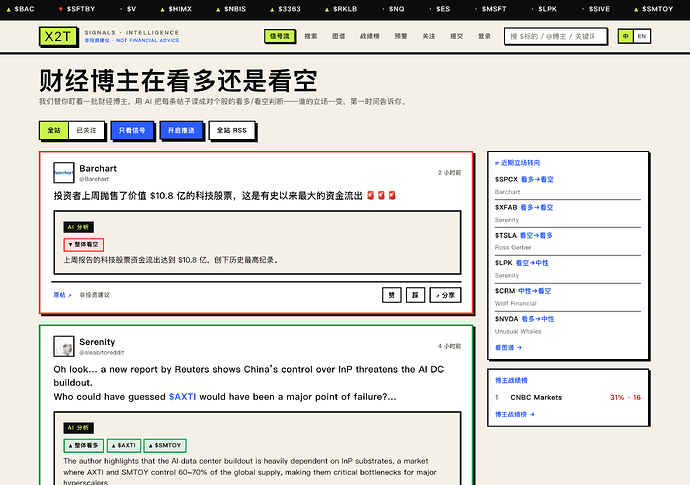View the Barchart avatar profile picture

64,173
